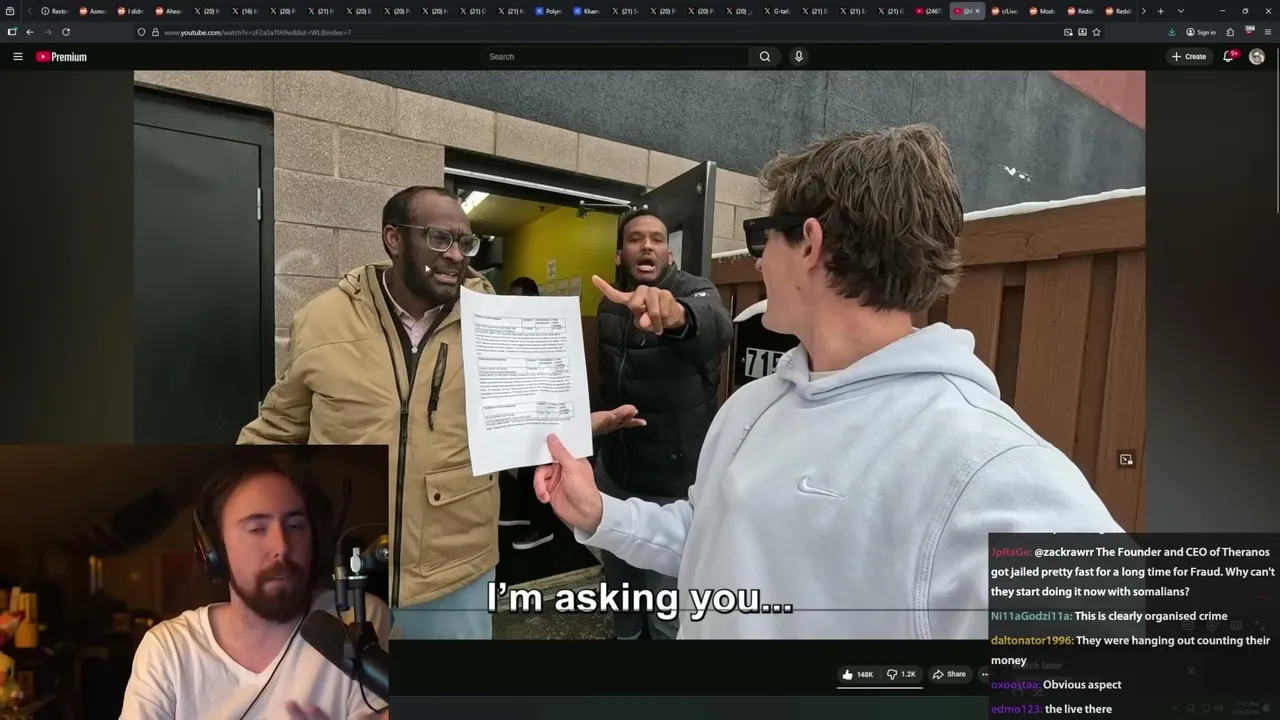1280x720 pixels.
Task: Close the active YouTube tab
Action: [977, 11]
